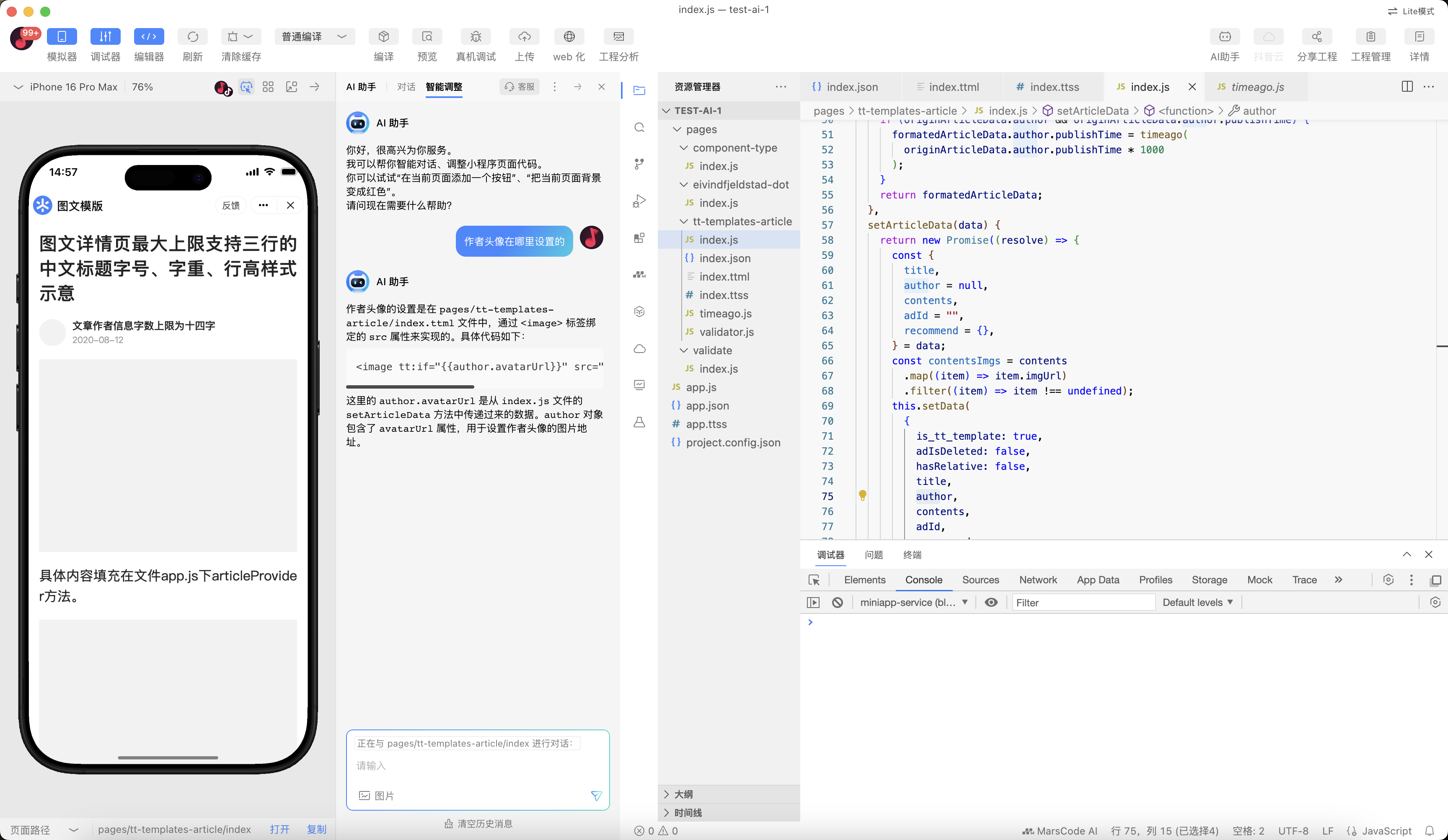Toggle the AI element picker icon in simulator
Viewport: 1448px width, 840px height.
(x=246, y=87)
